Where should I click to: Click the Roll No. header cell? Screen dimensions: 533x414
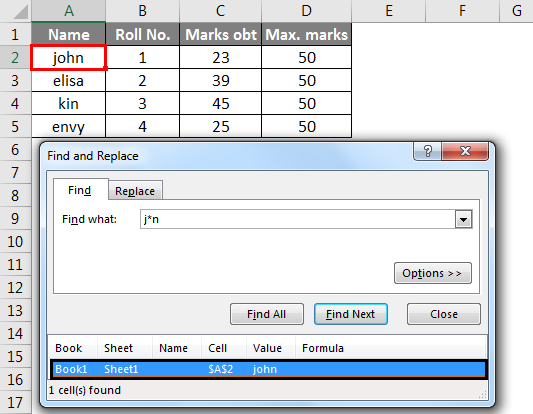142,34
